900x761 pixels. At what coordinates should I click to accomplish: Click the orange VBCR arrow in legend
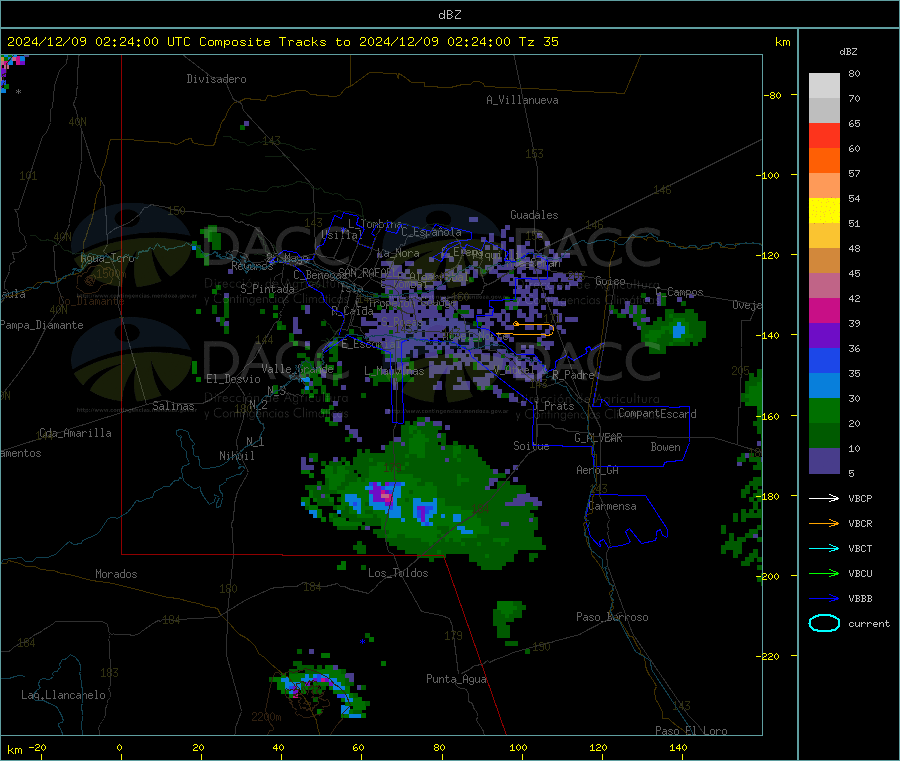click(x=824, y=523)
